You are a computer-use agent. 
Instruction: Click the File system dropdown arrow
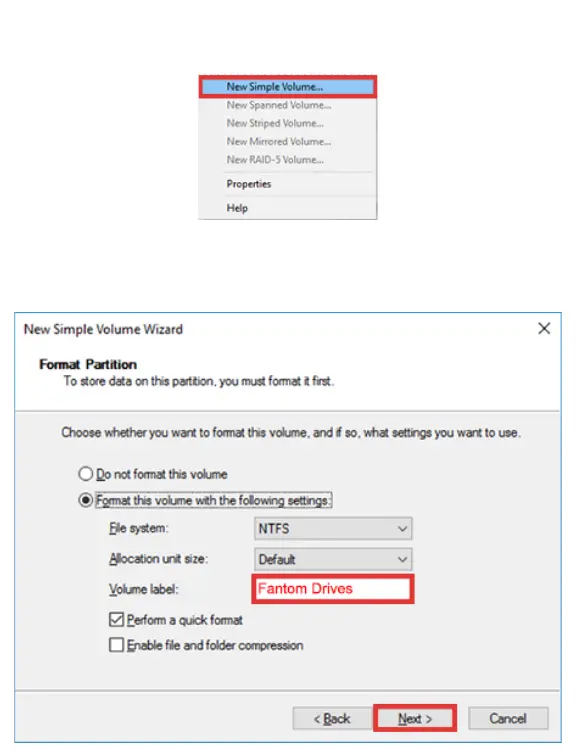[402, 529]
